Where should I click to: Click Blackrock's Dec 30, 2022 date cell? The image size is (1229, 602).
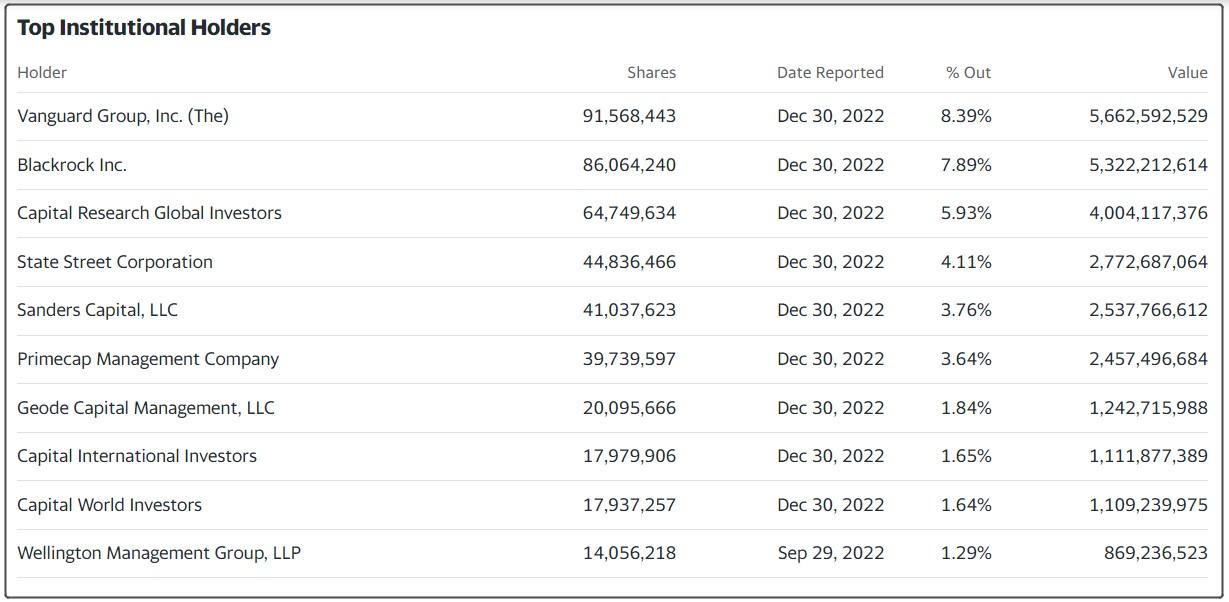point(830,165)
